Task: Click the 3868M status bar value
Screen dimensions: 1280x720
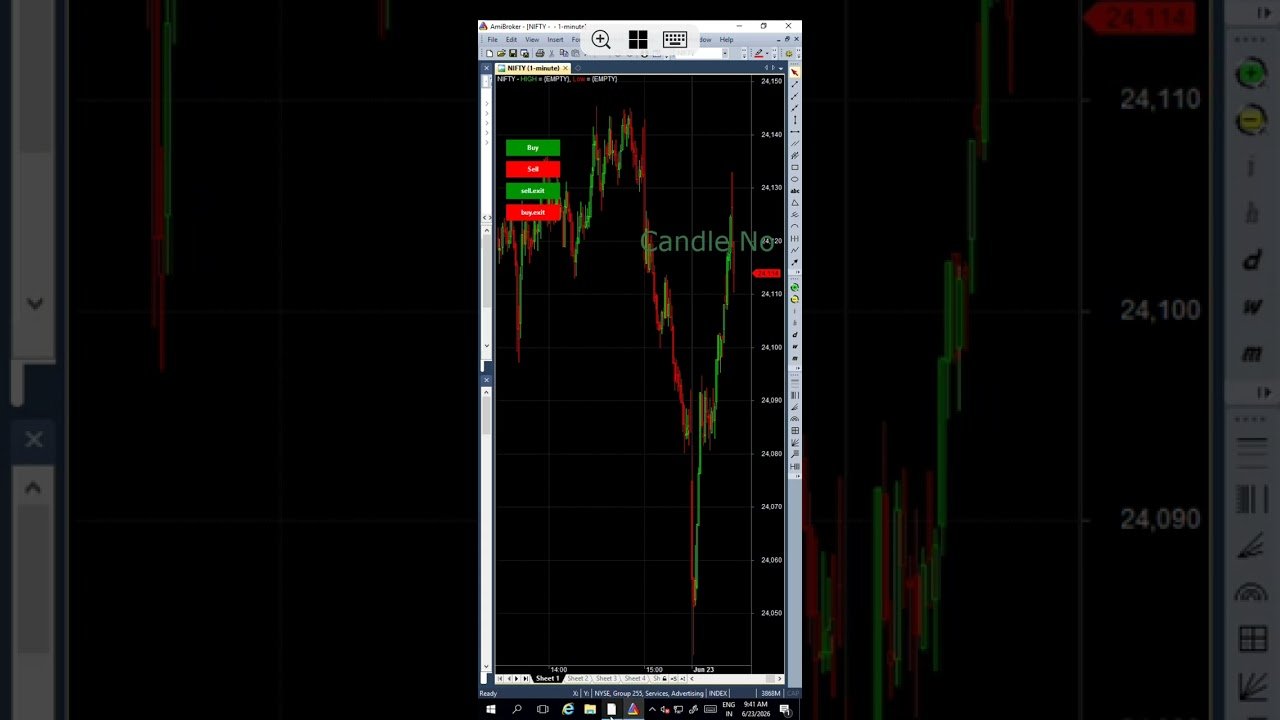Action: tap(770, 693)
